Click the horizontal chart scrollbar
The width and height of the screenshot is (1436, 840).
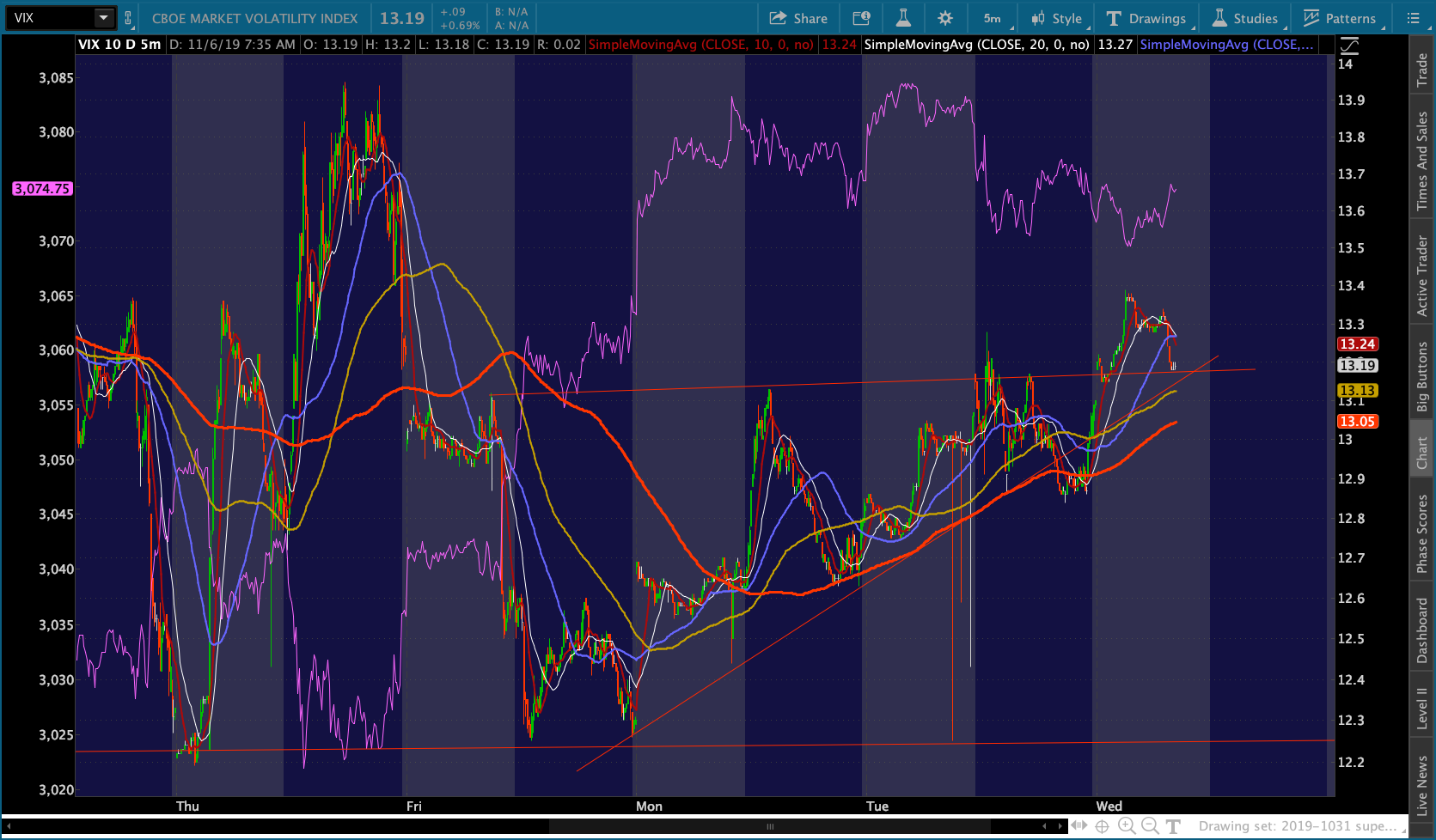(769, 826)
